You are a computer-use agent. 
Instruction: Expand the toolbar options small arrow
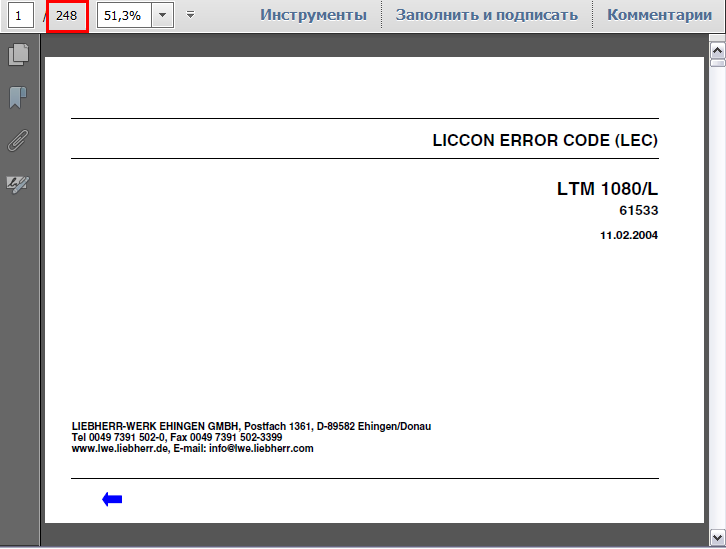click(x=190, y=15)
